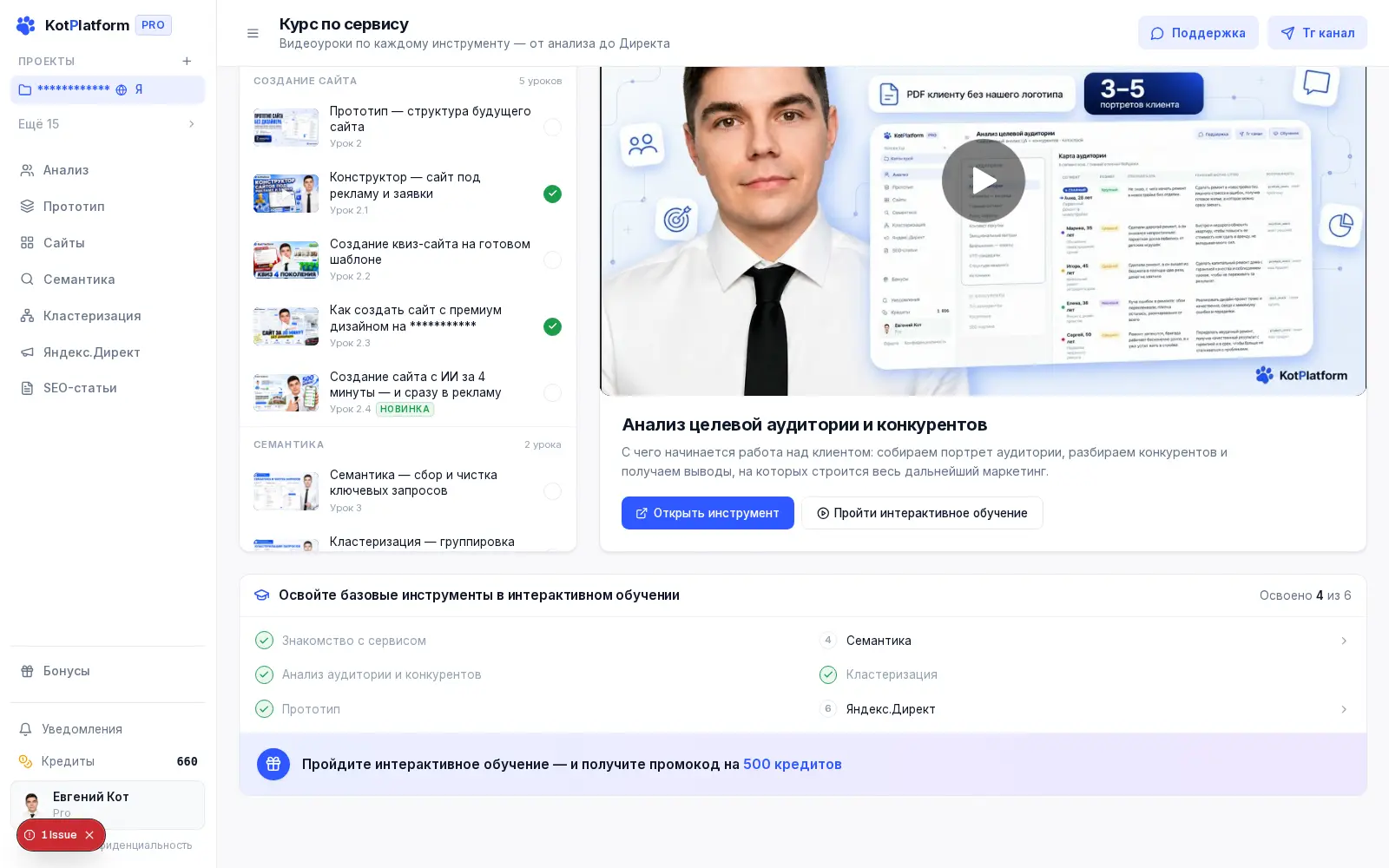The width and height of the screenshot is (1389, 868).
Task: Click the graduation cap training icon
Action: pos(261,595)
